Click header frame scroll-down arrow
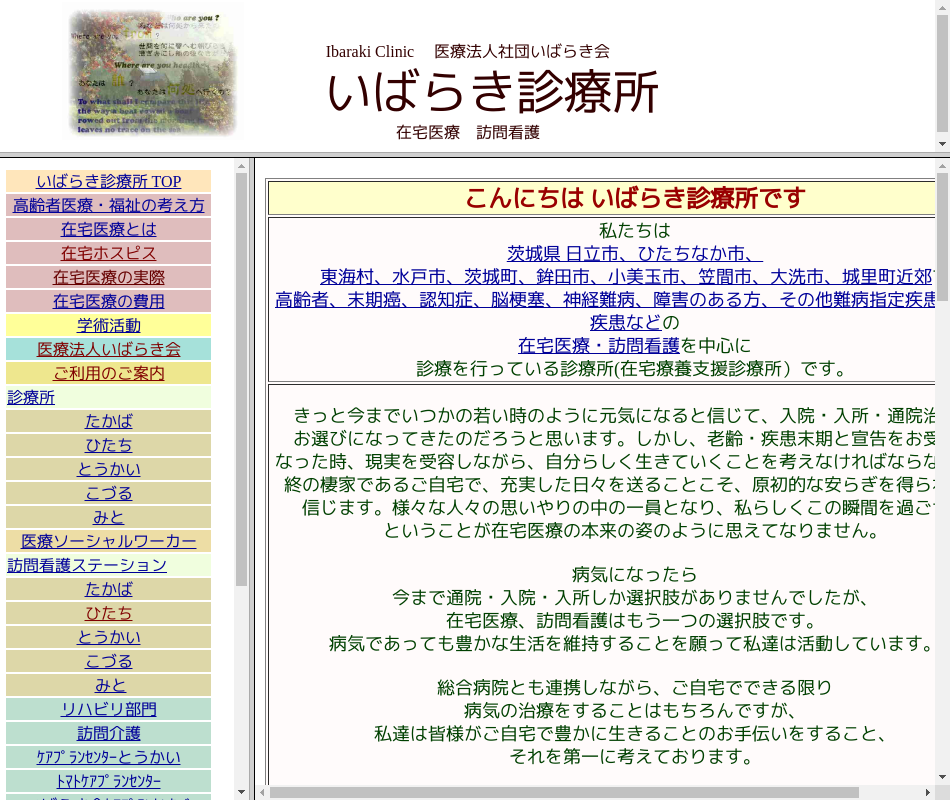 pyautogui.click(x=942, y=144)
